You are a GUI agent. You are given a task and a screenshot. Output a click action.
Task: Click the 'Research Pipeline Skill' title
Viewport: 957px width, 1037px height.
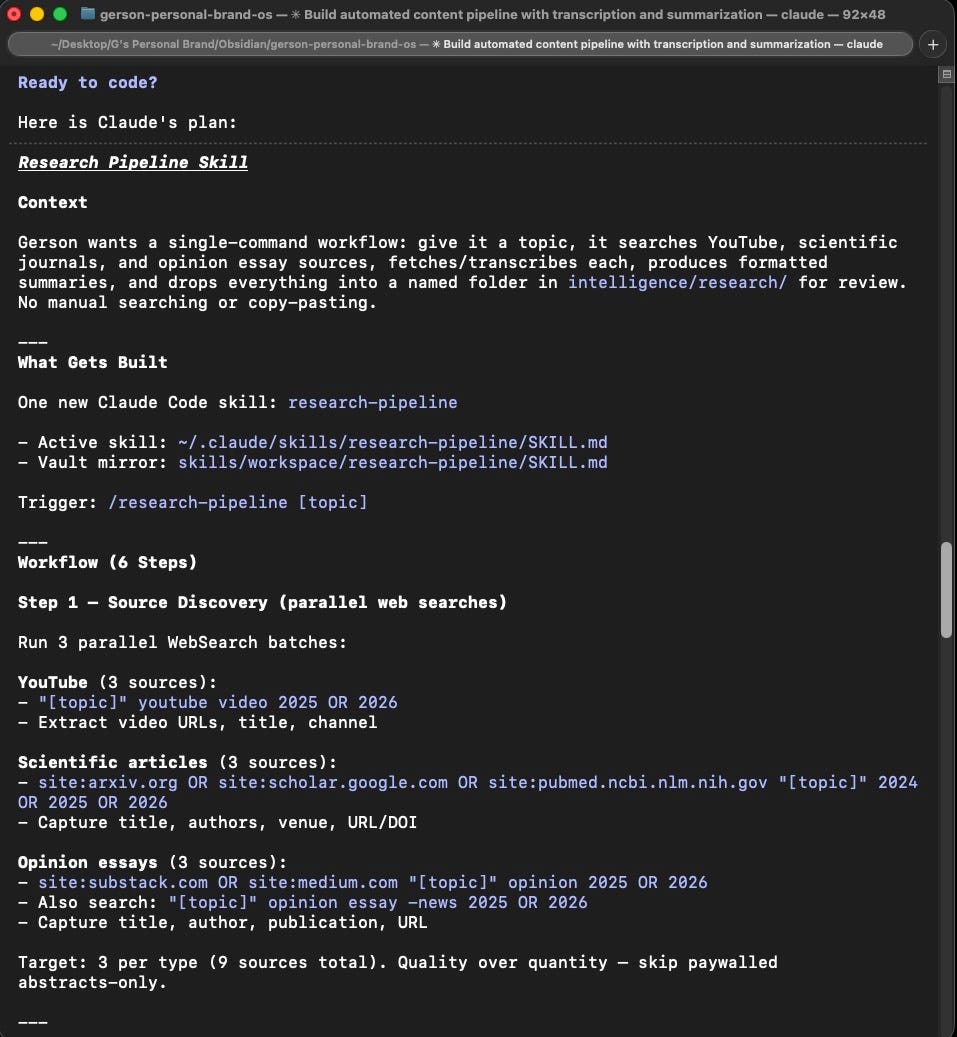click(x=132, y=162)
